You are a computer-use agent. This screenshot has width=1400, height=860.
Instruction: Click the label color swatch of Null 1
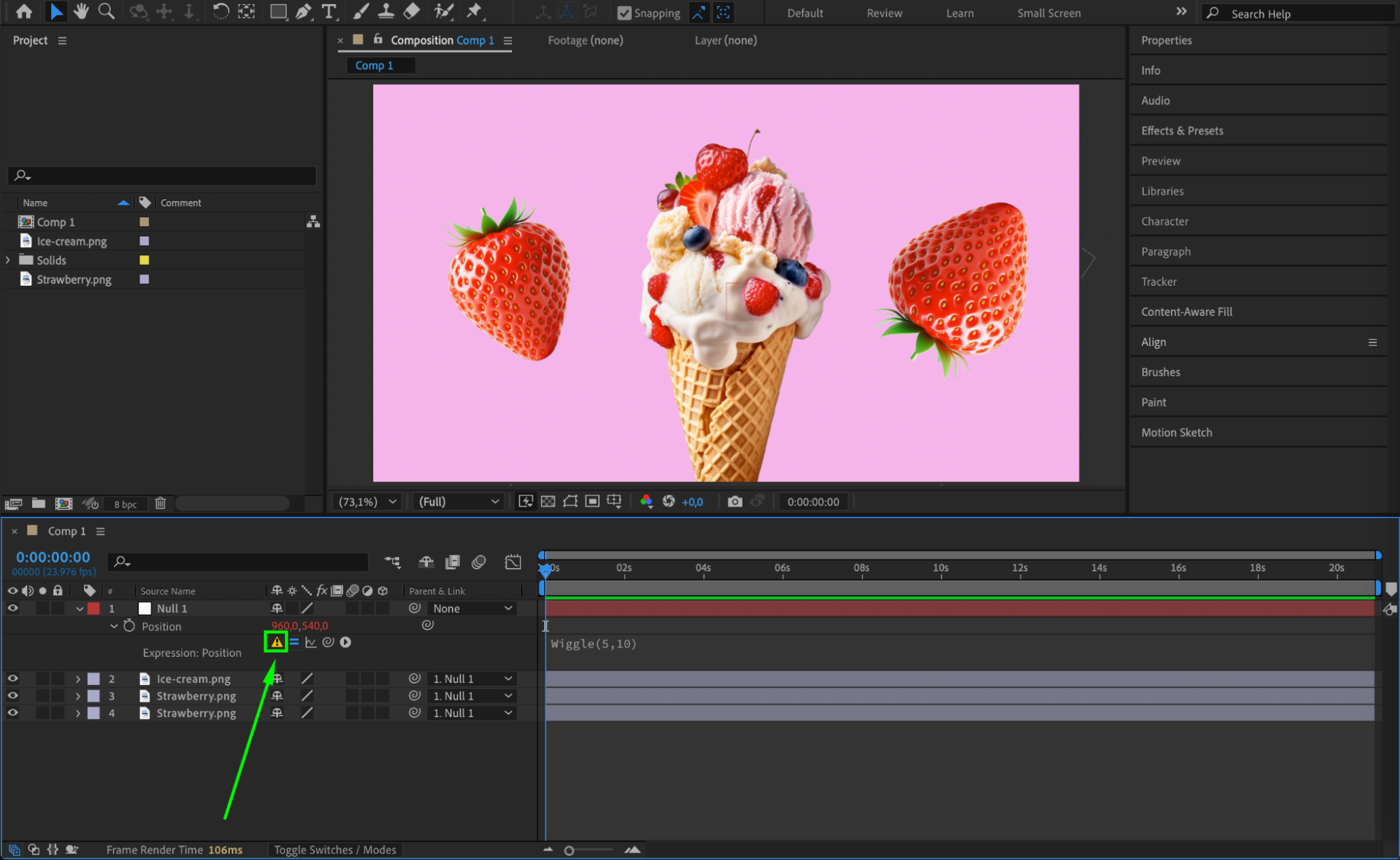point(93,609)
